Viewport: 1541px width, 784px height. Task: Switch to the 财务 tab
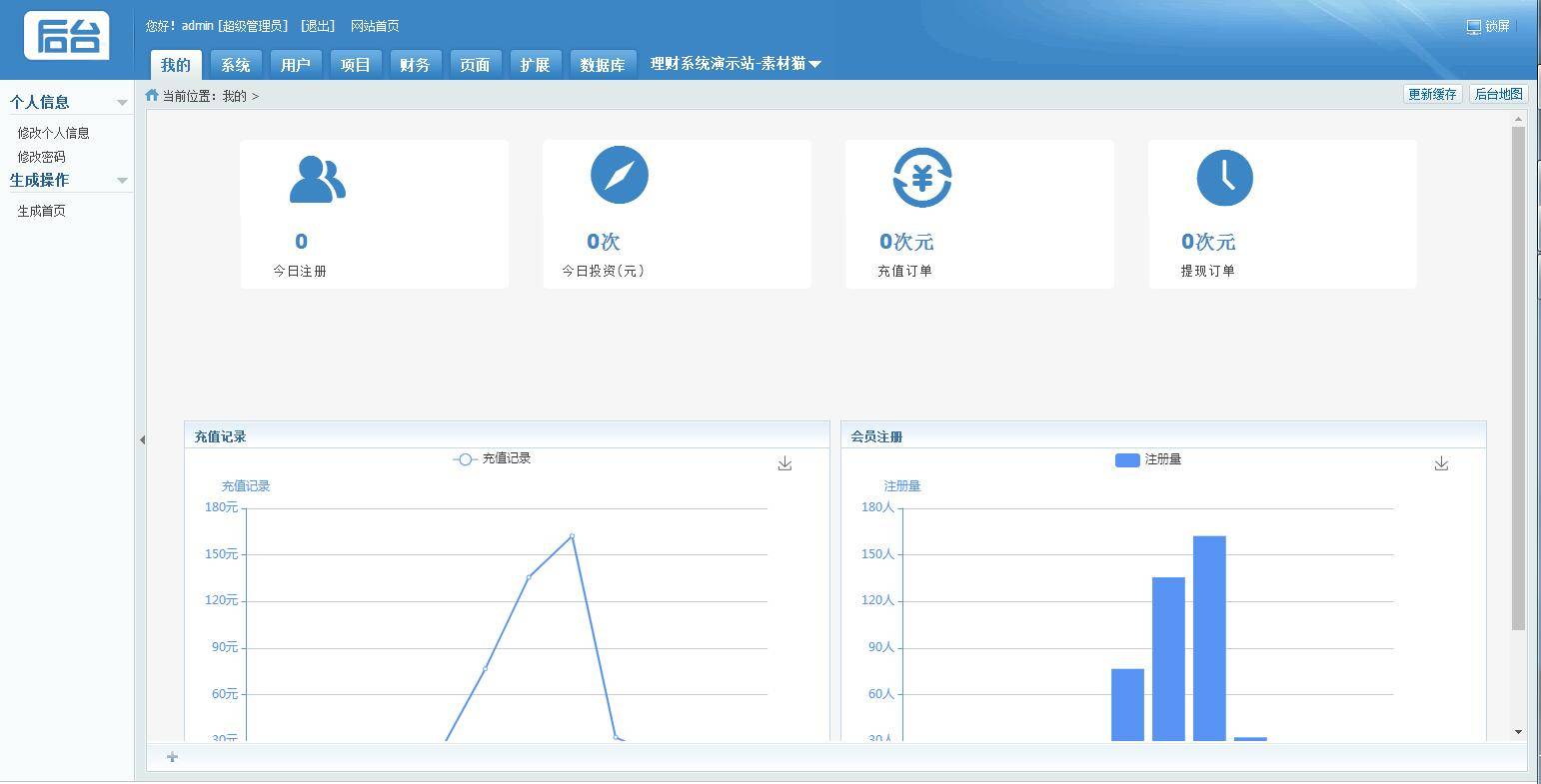point(415,63)
